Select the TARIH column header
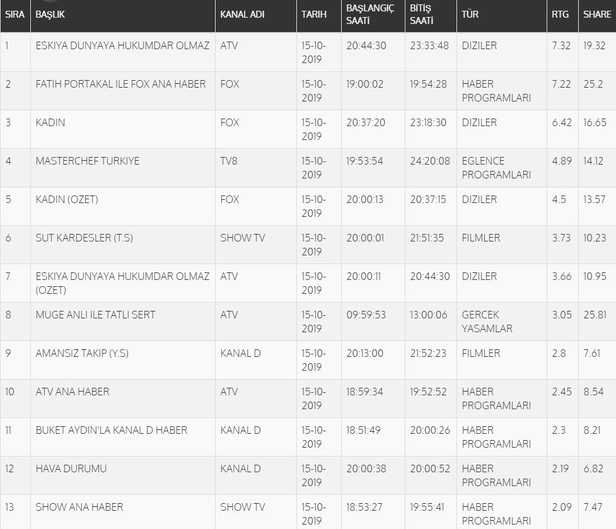This screenshot has height=529, width=616. coord(312,16)
